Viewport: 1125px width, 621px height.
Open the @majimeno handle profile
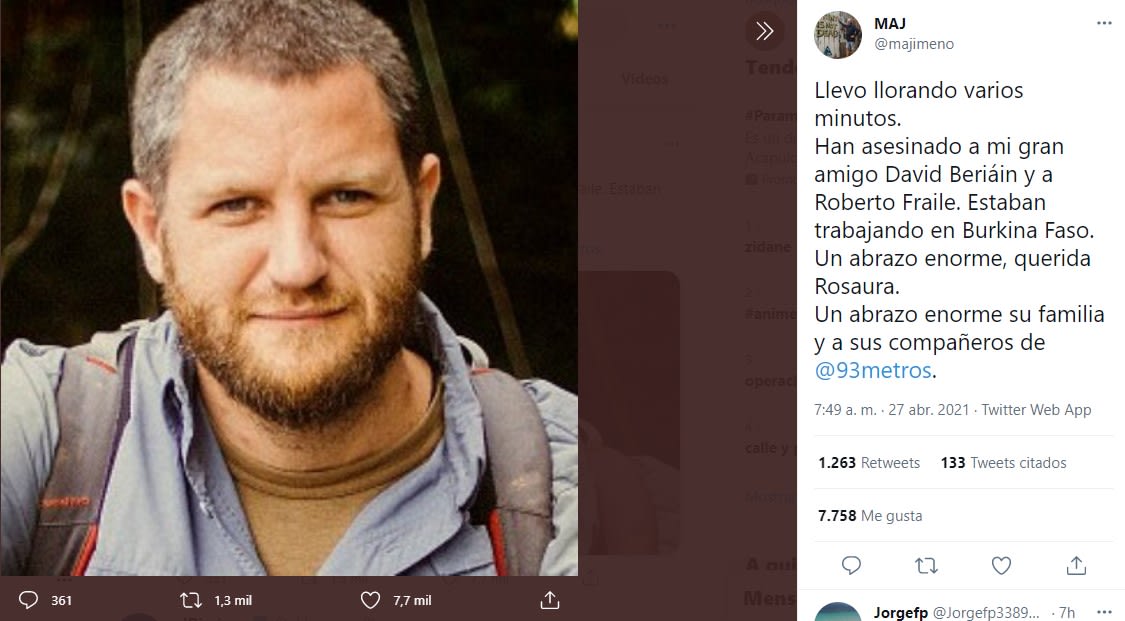914,44
